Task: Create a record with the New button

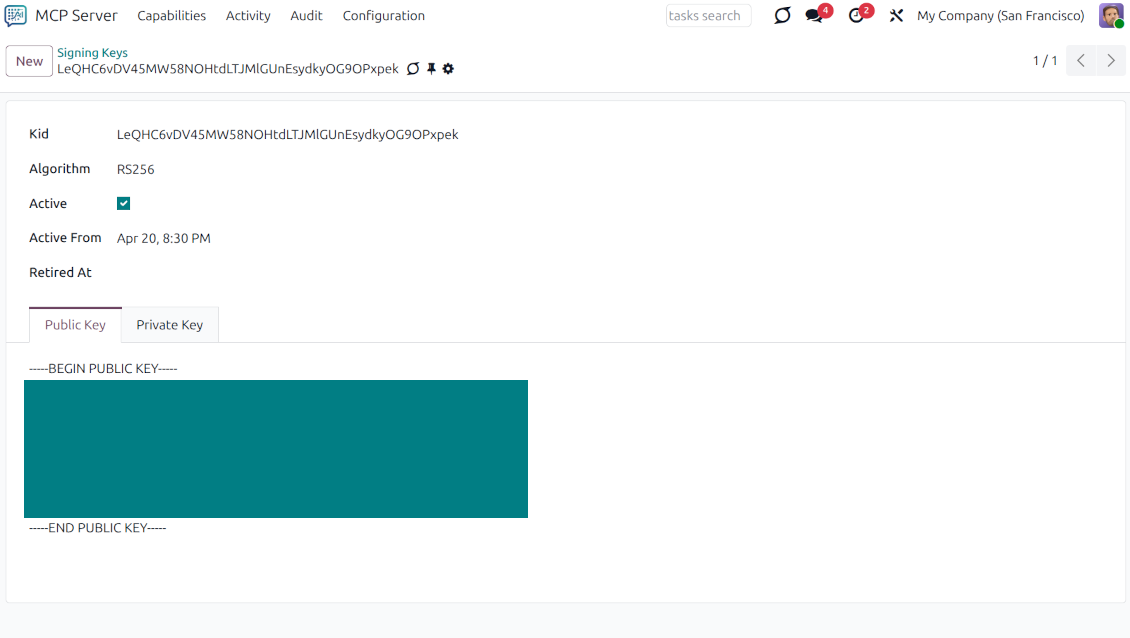Action: [x=28, y=60]
